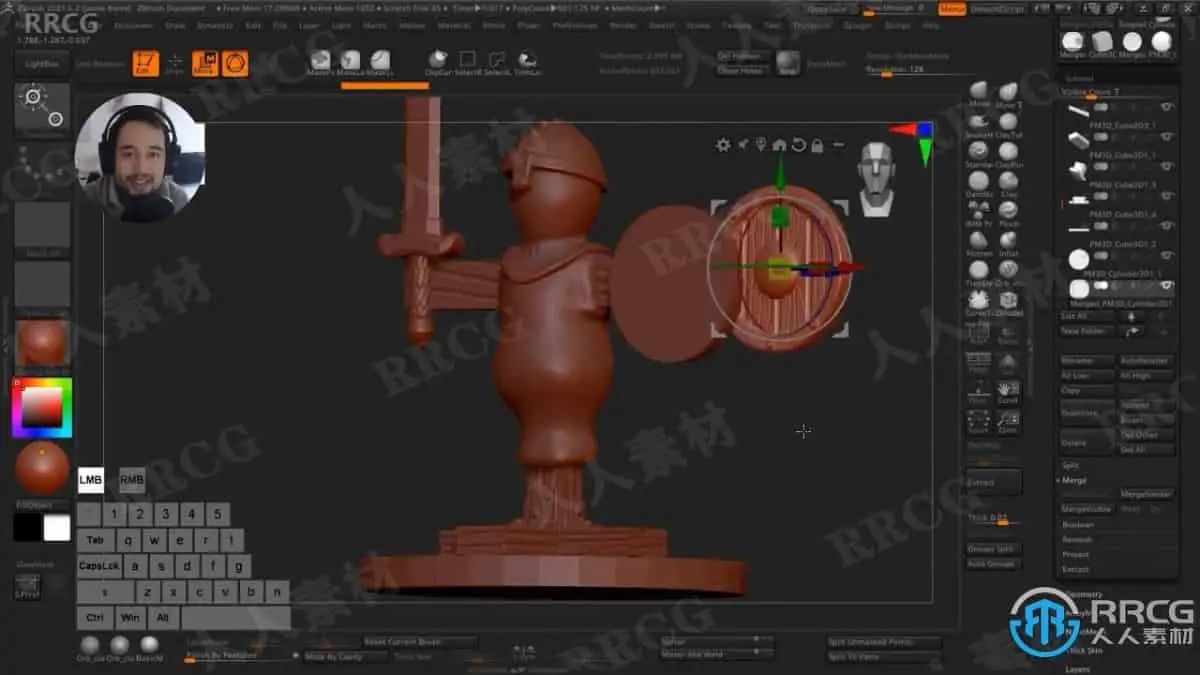Select the SelectLasso brush icon
The image size is (1200, 675).
(x=497, y=61)
